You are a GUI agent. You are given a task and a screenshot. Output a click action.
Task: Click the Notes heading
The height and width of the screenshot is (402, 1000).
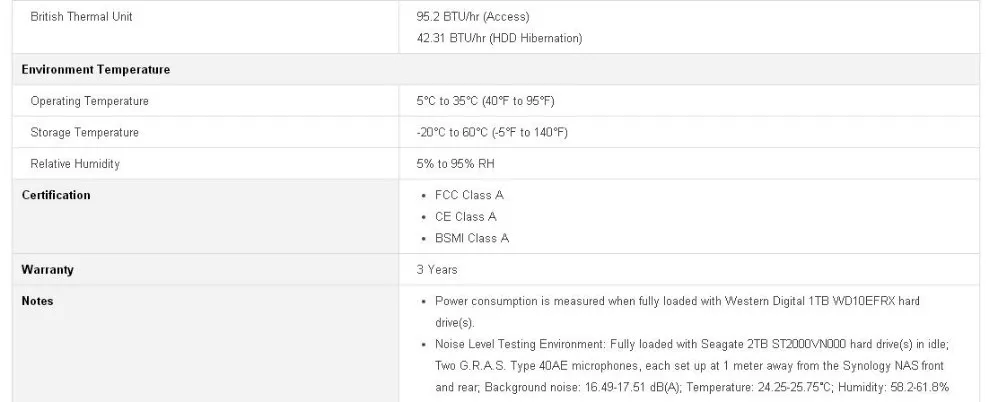(x=38, y=301)
